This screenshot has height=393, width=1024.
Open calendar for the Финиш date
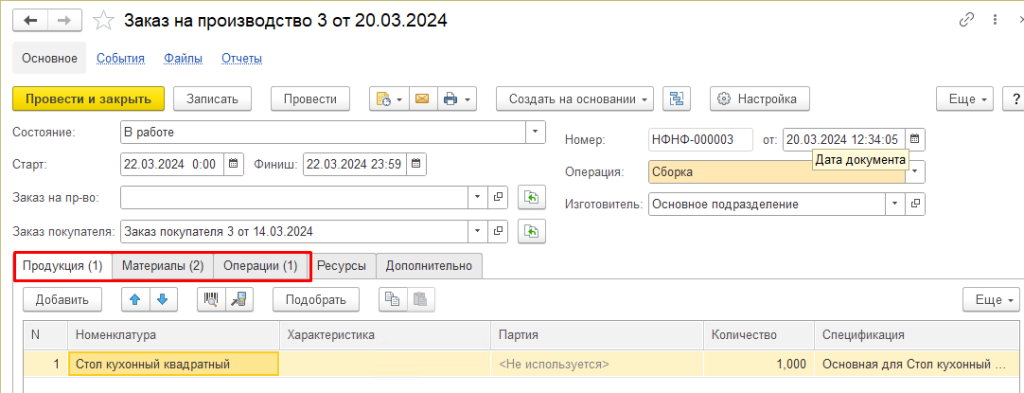(416, 164)
